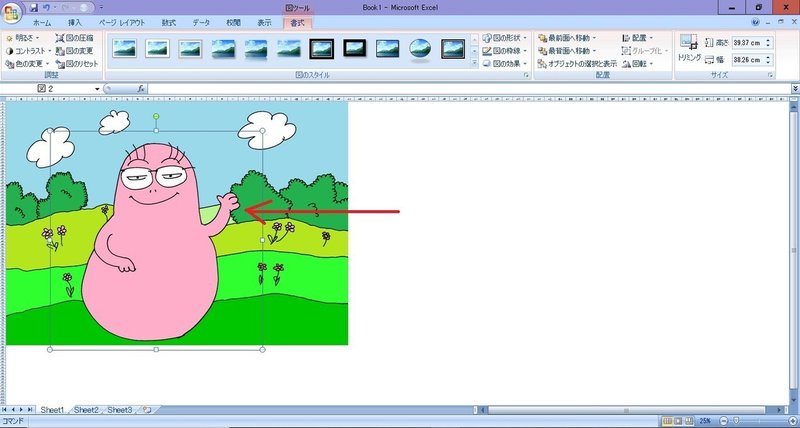Open the コントラスト contrast dropdown
800x428 pixels.
tap(29, 51)
